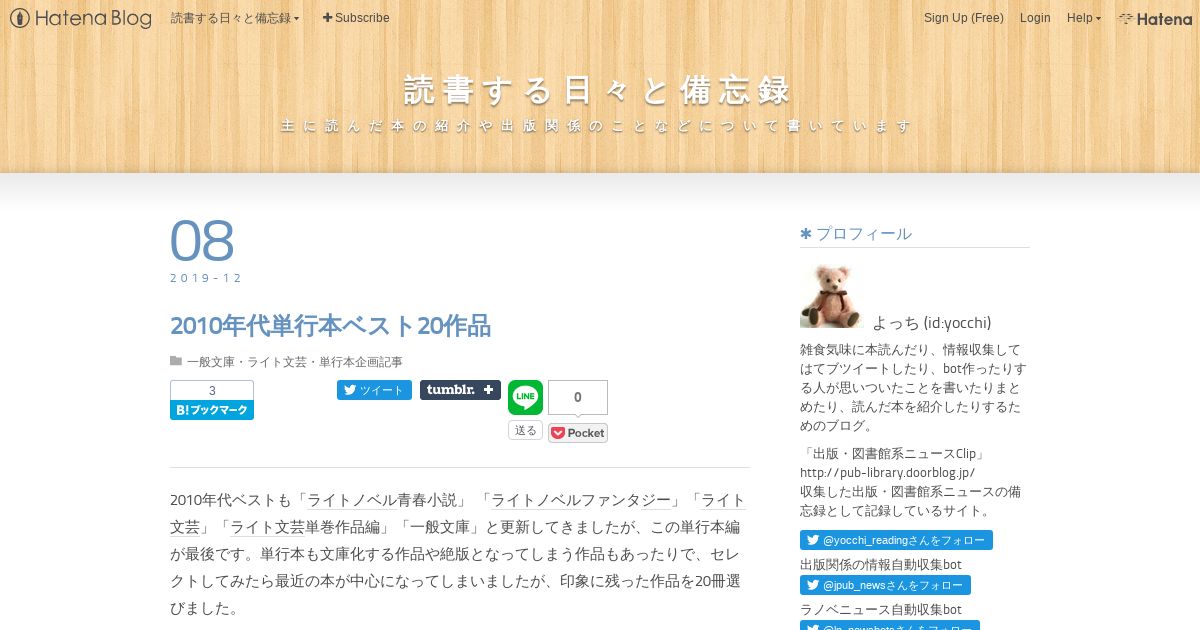Viewport: 1200px width, 630px height.
Task: View the Pocket count of 0
Action: click(578, 397)
